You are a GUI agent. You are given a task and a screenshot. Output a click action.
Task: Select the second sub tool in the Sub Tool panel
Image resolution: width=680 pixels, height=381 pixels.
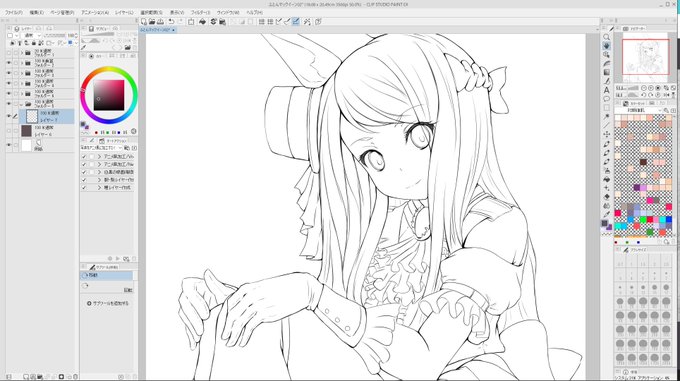click(107, 287)
